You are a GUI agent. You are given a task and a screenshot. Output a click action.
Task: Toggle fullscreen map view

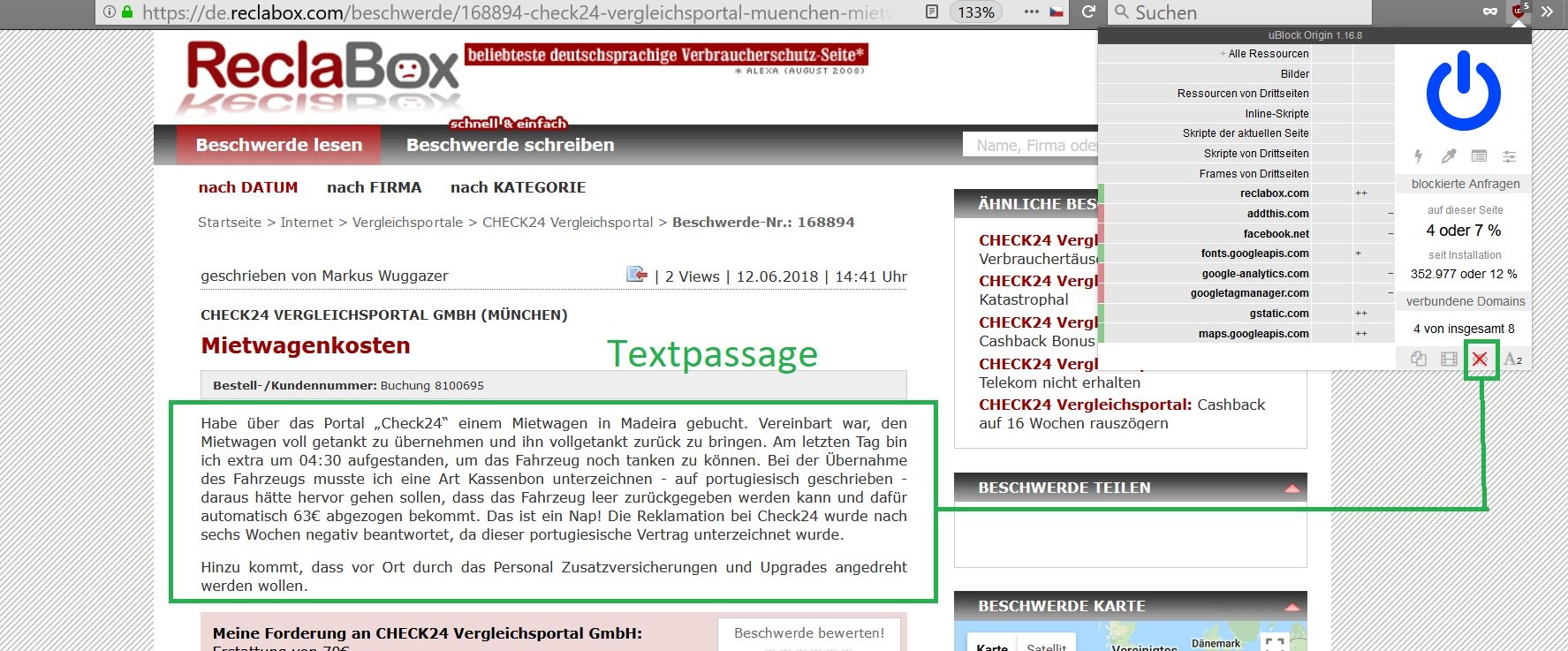tap(1275, 644)
